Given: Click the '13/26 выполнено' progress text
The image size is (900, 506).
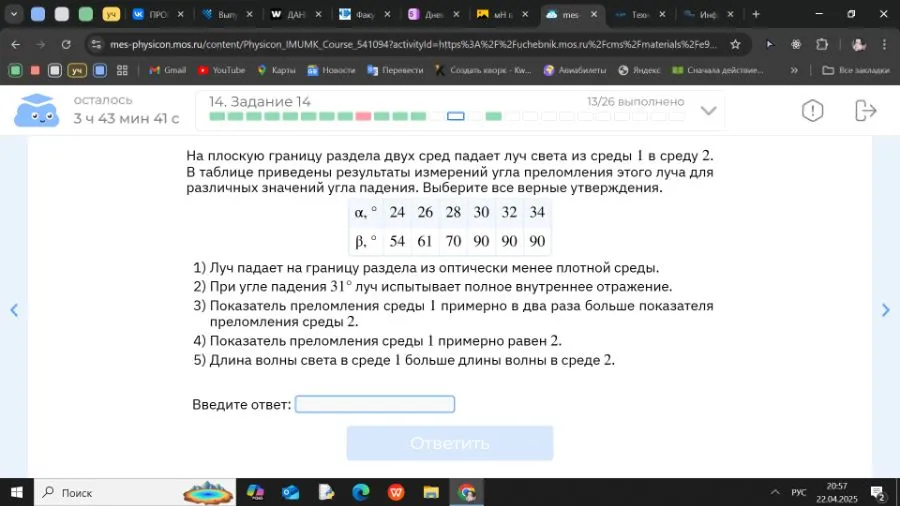Looking at the screenshot, I should coord(635,102).
